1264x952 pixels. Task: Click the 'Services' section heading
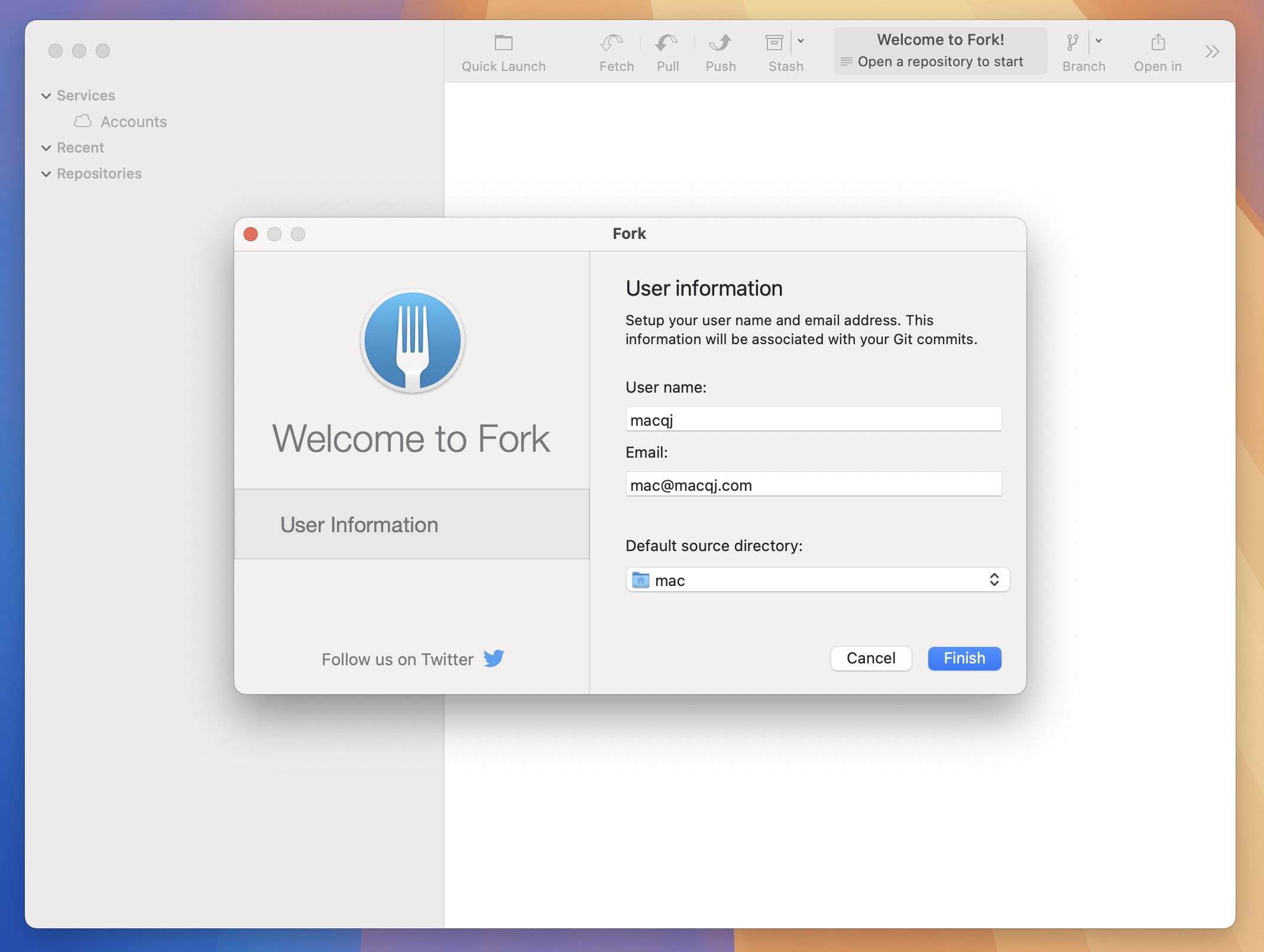point(86,96)
